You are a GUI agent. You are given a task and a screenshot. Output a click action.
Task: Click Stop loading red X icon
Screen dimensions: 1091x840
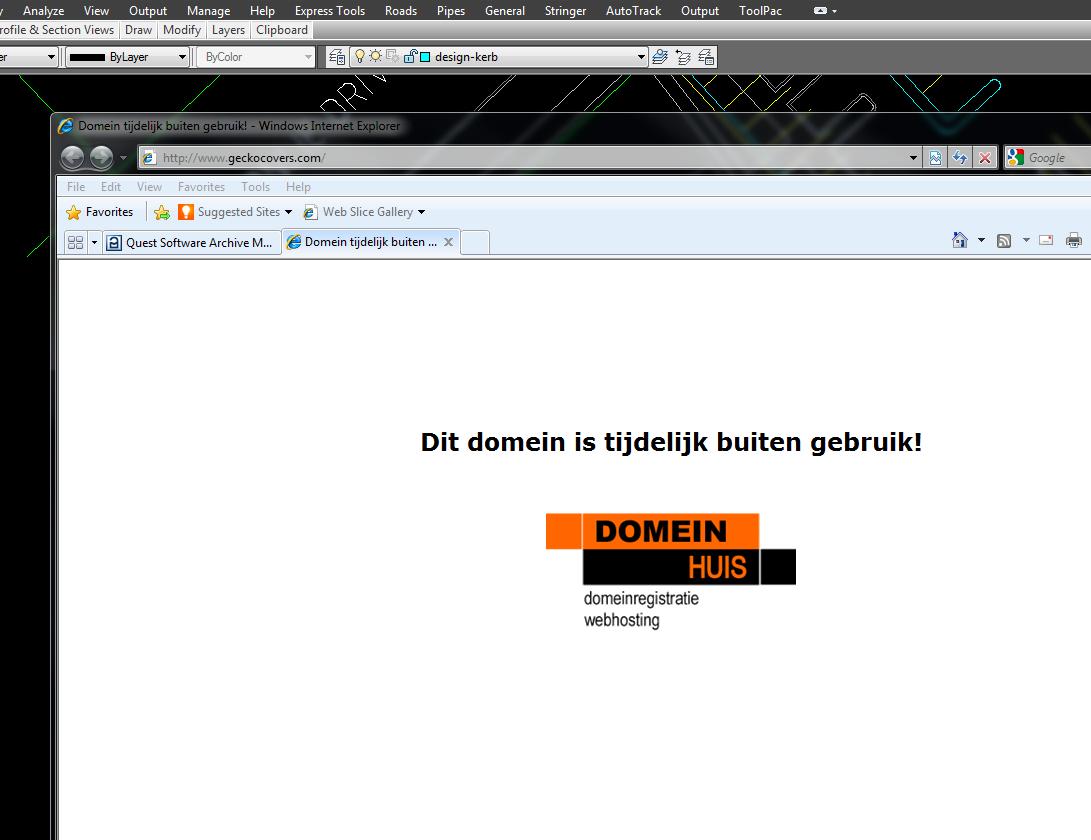pyautogui.click(x=985, y=158)
